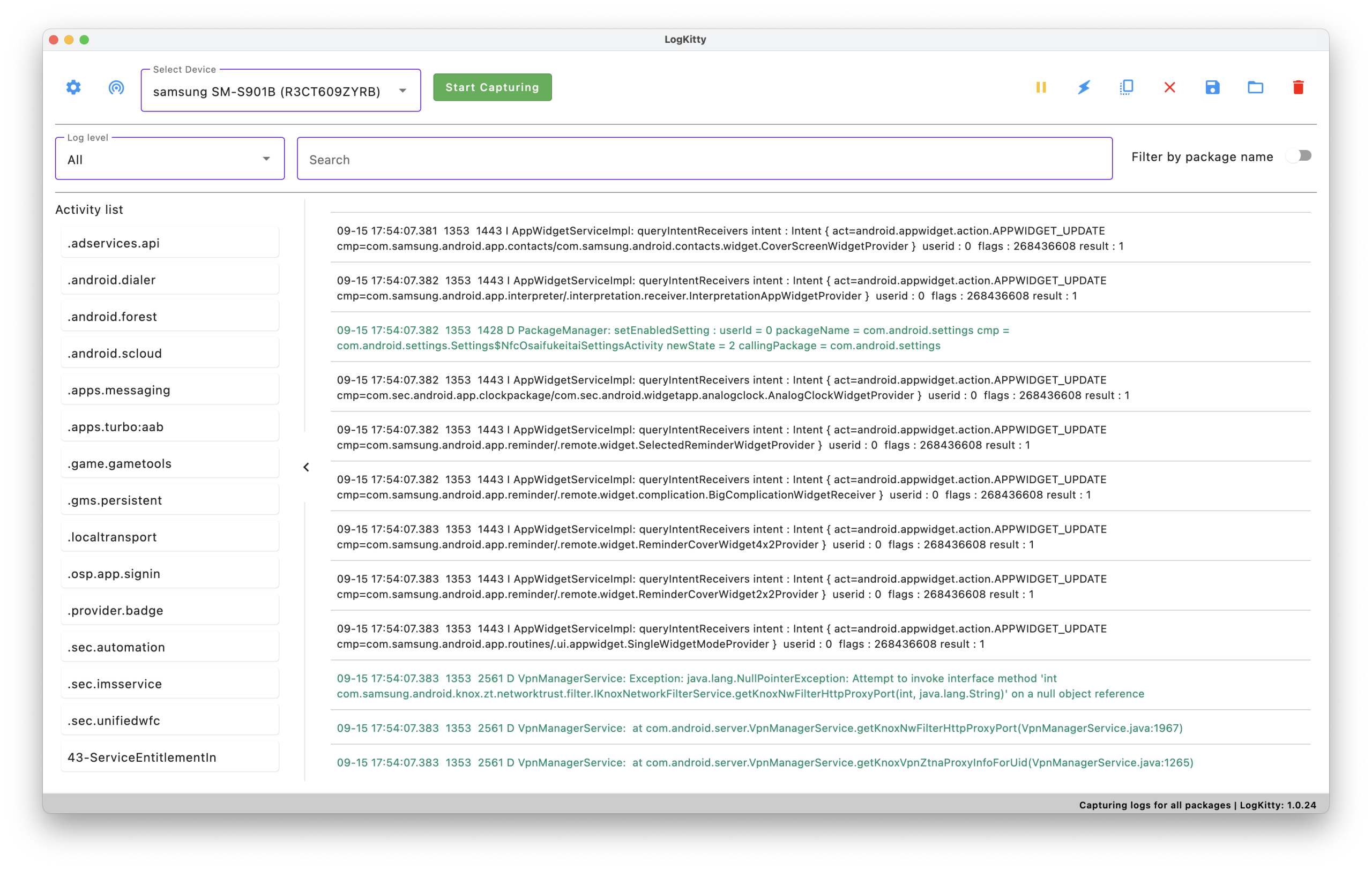The height and width of the screenshot is (870, 1372).
Task: Select .apps.turbo:aab activity
Action: [170, 426]
